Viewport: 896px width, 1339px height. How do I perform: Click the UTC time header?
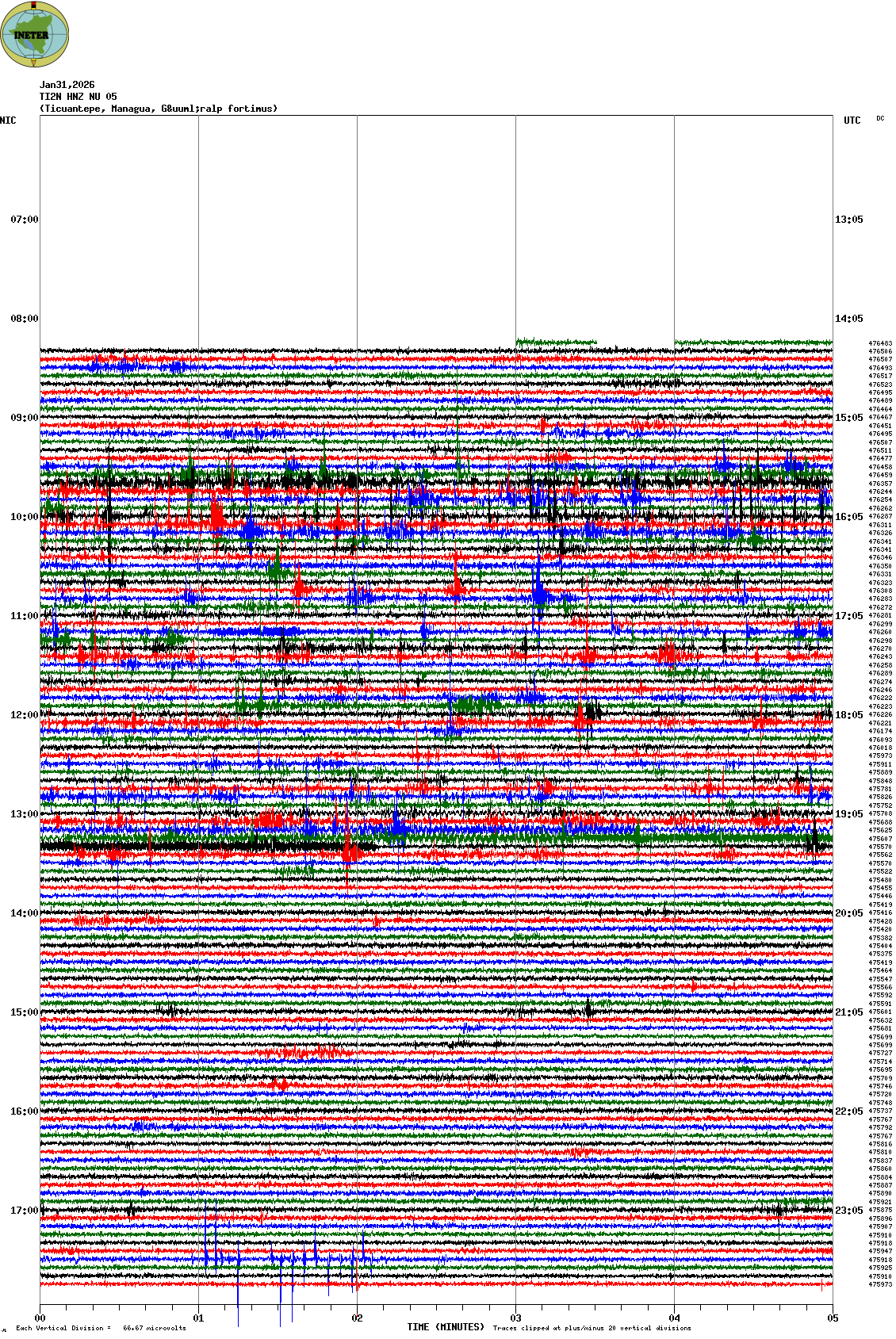click(x=852, y=121)
